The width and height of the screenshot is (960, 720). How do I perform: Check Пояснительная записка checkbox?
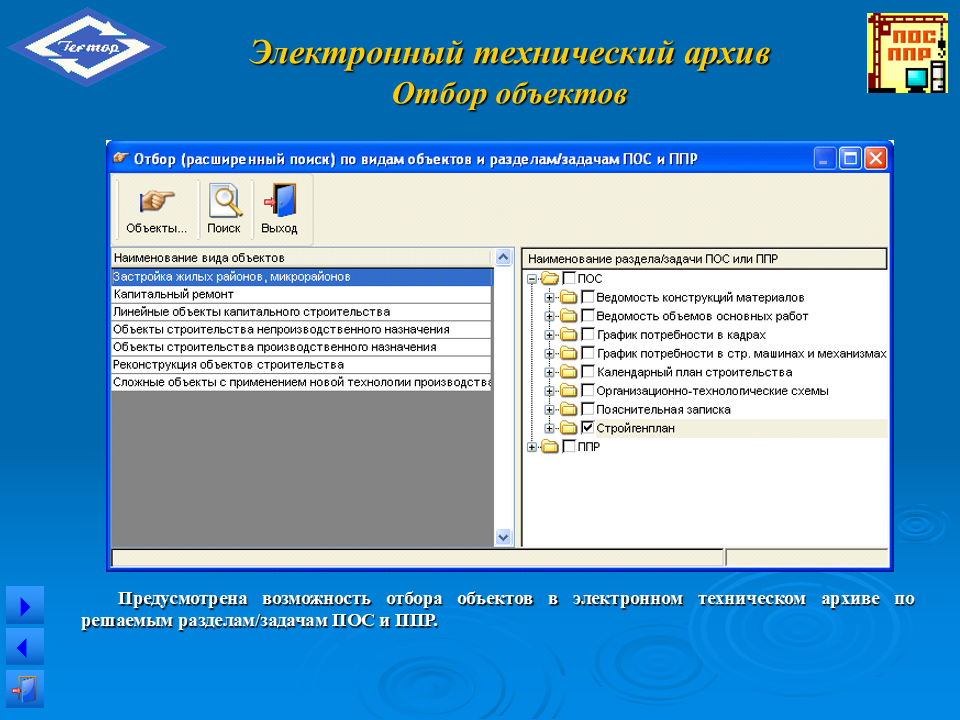click(x=588, y=408)
